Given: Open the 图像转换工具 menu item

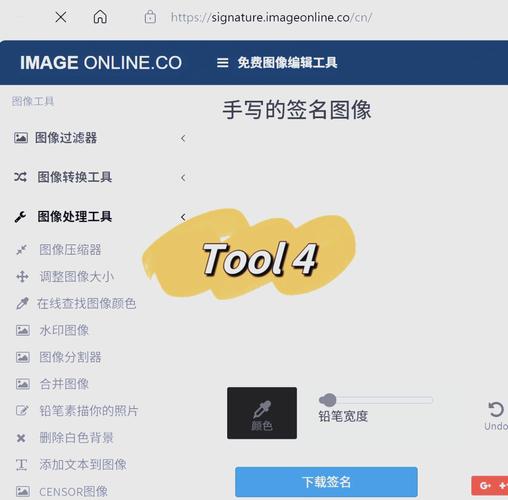Looking at the screenshot, I should pyautogui.click(x=75, y=177).
